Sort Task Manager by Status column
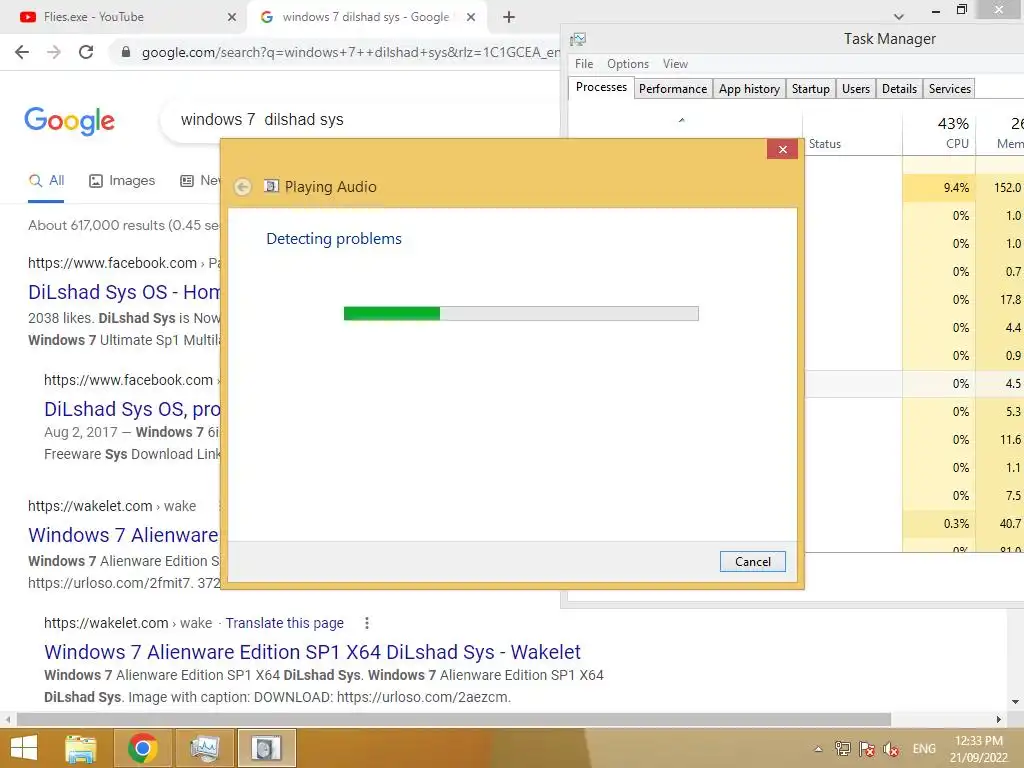 (852, 133)
